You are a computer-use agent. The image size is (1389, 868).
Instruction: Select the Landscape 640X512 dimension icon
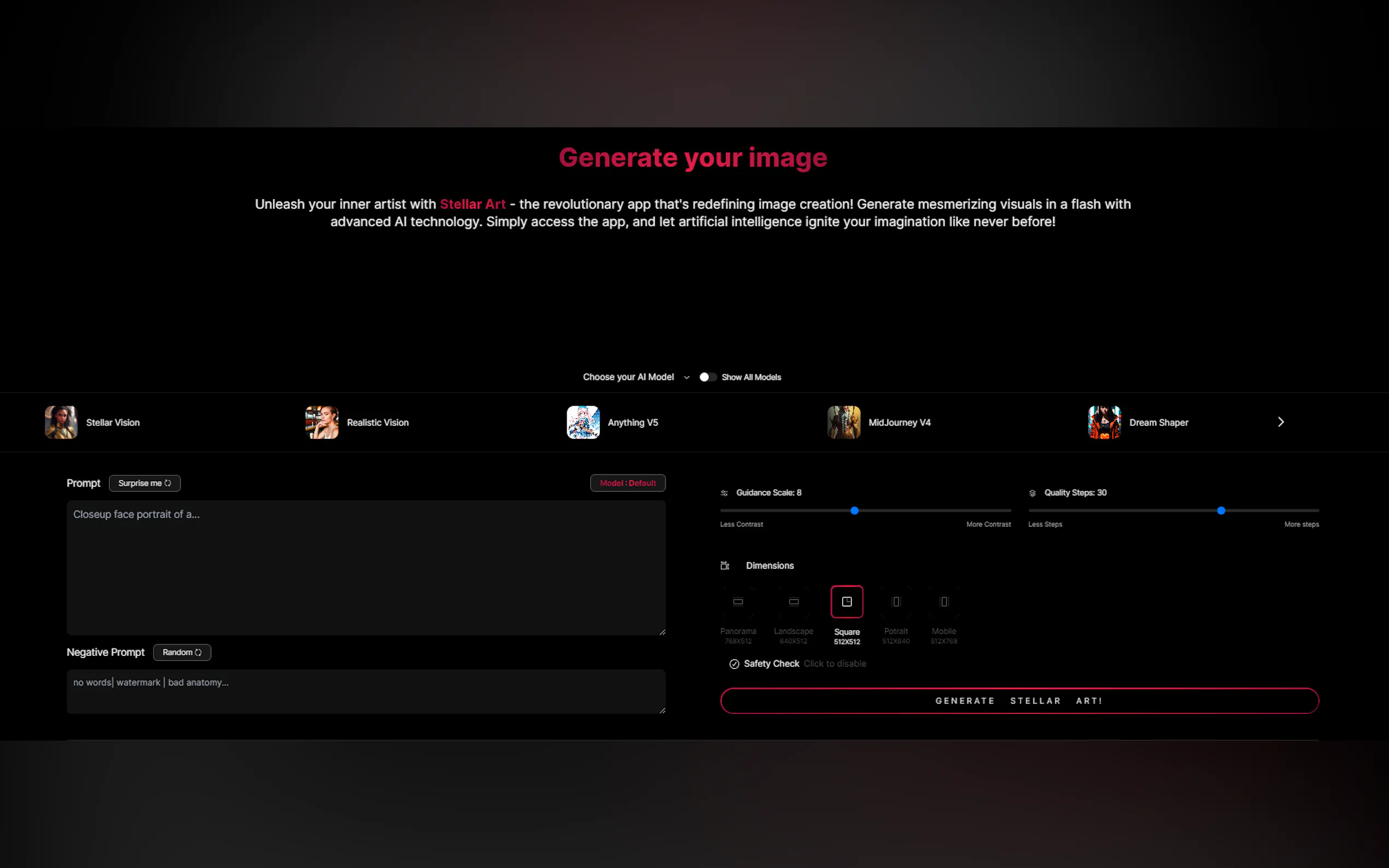793,602
